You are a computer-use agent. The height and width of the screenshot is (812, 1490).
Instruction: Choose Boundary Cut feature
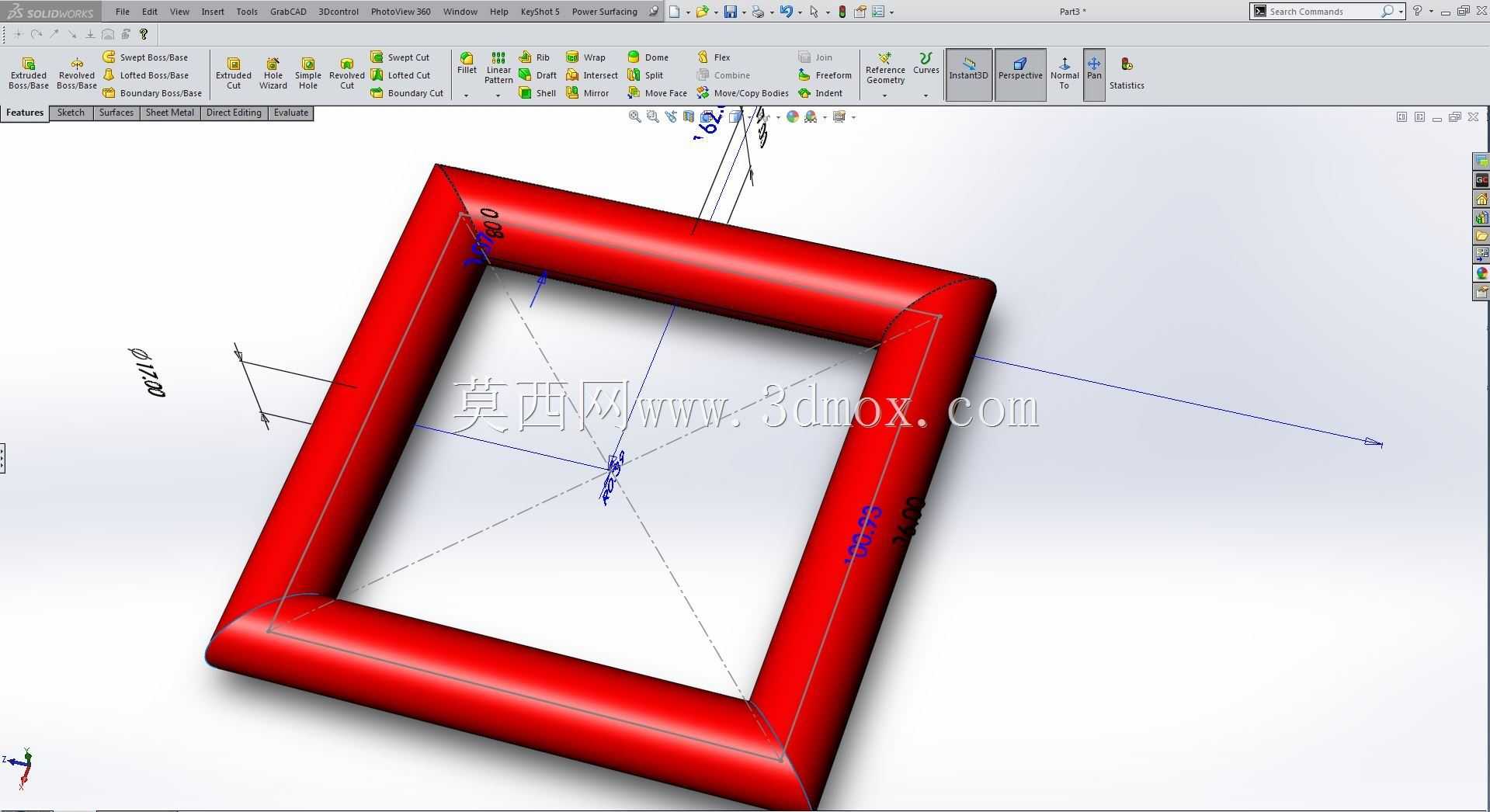(407, 93)
